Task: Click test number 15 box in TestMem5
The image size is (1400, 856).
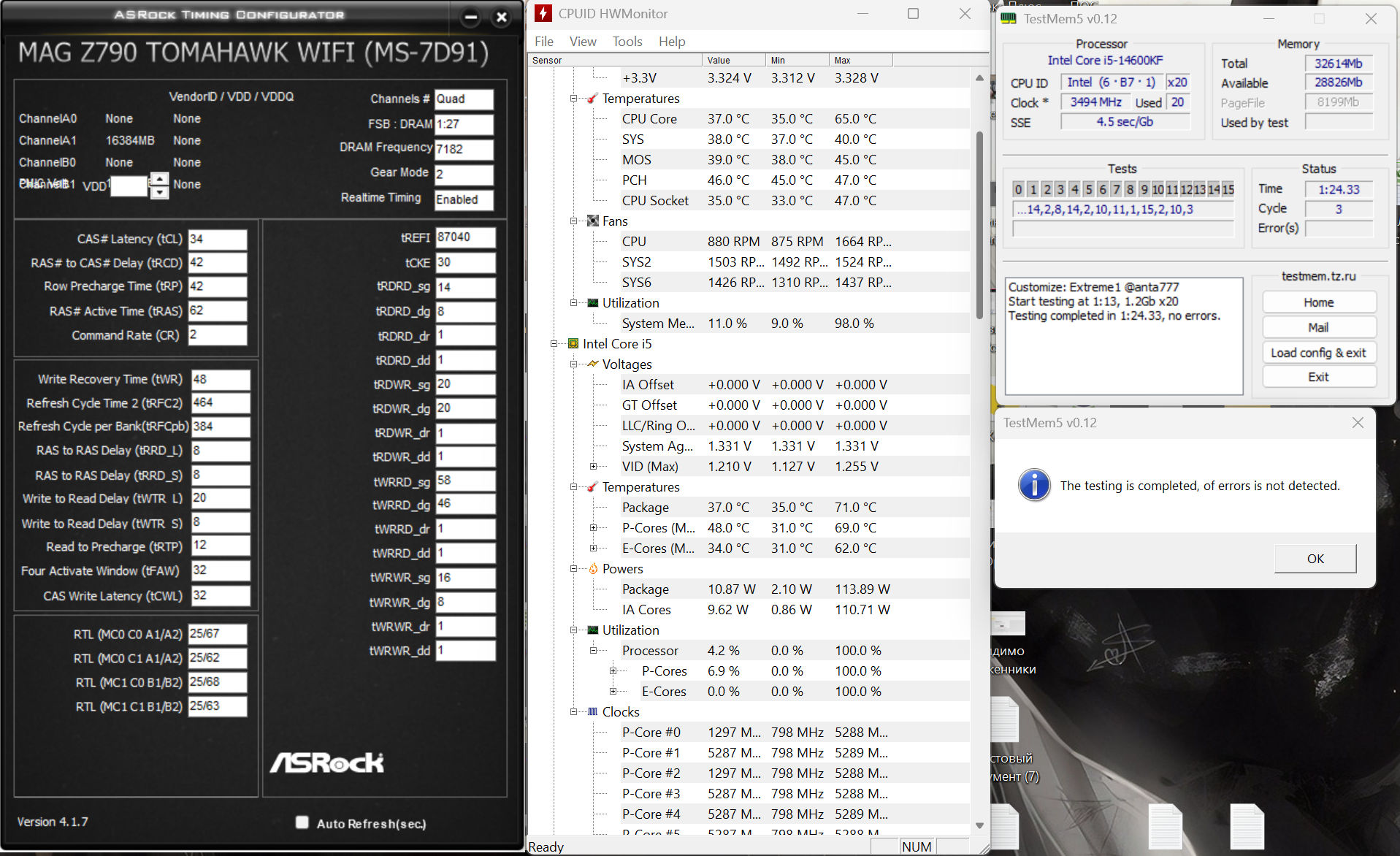Action: (1228, 190)
